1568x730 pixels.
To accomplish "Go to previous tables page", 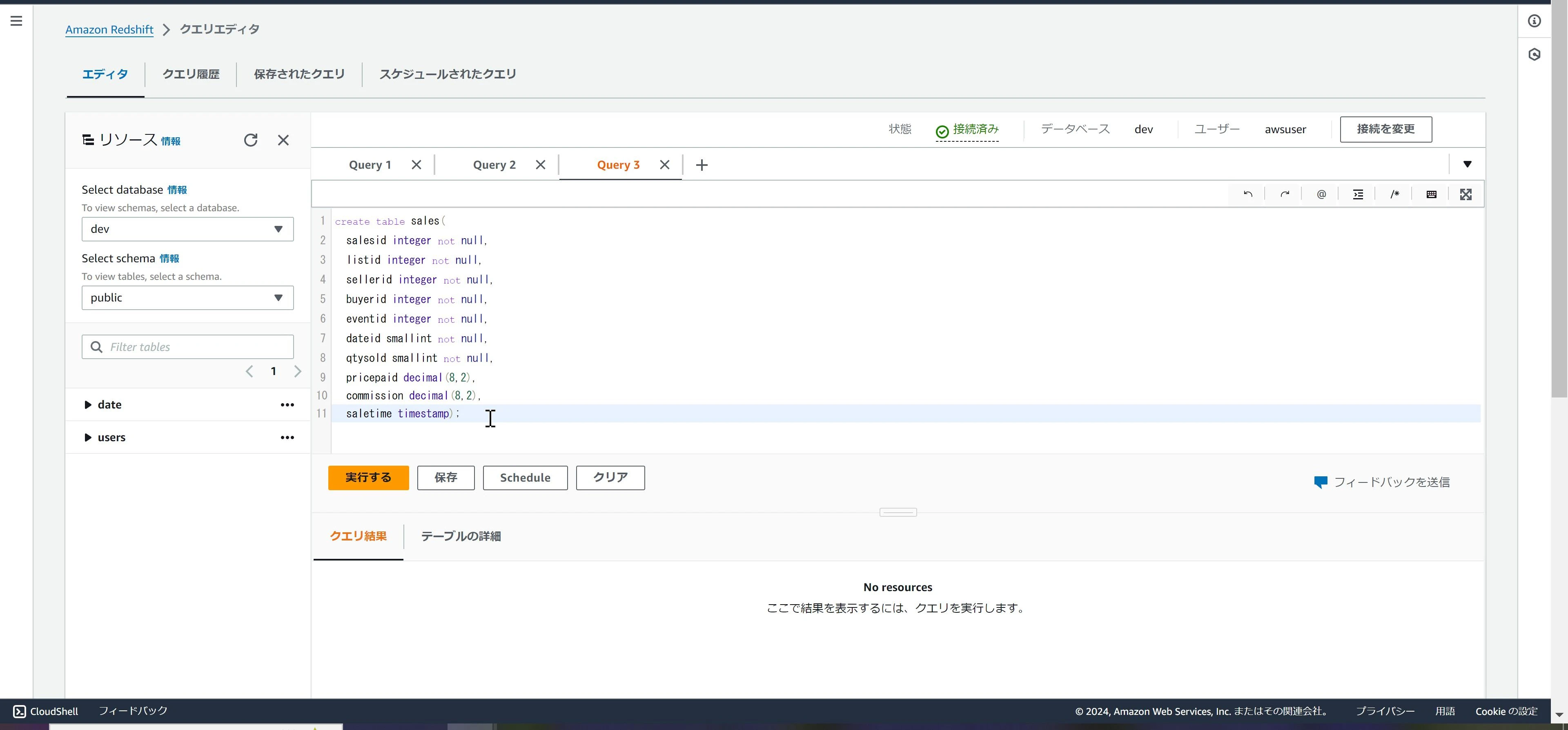I will point(249,371).
